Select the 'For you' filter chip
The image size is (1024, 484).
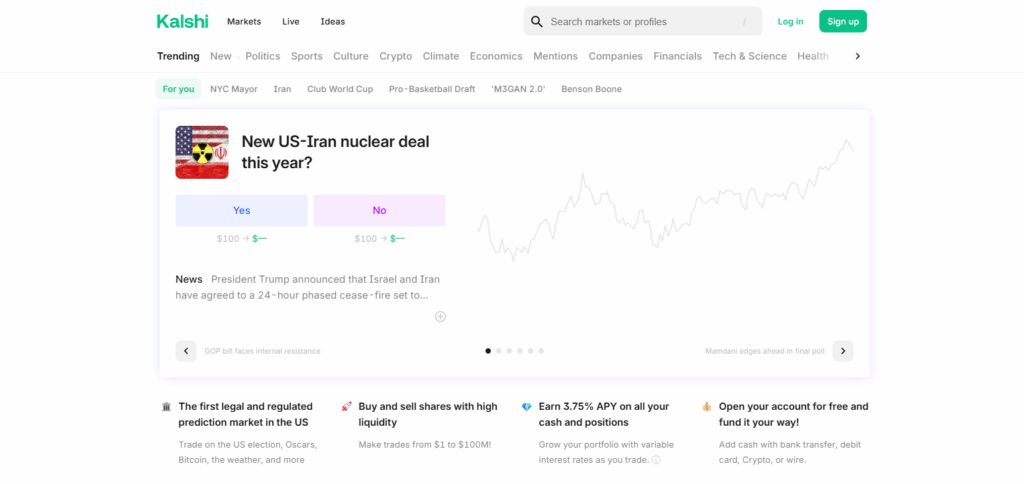[178, 89]
